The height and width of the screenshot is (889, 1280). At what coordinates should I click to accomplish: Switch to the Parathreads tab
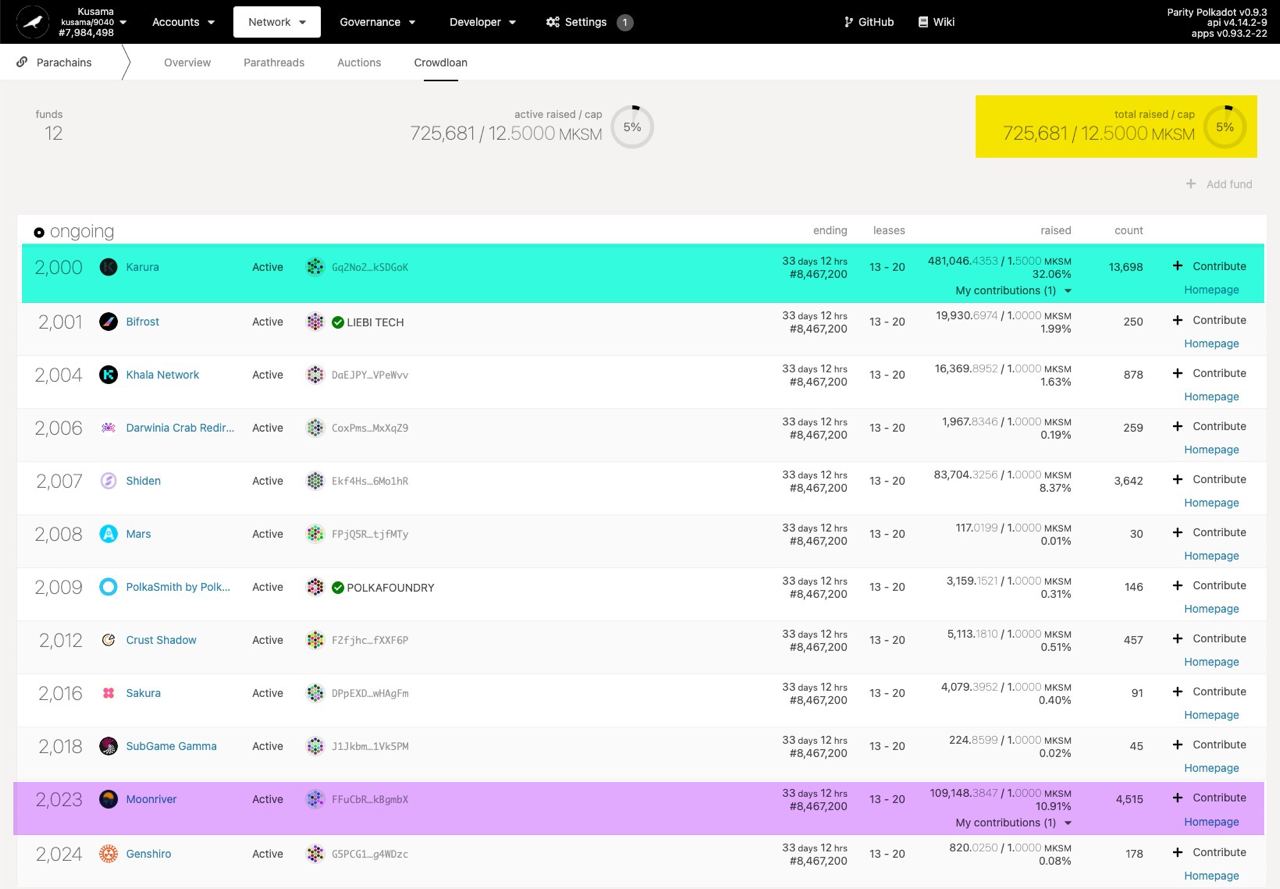tap(274, 62)
